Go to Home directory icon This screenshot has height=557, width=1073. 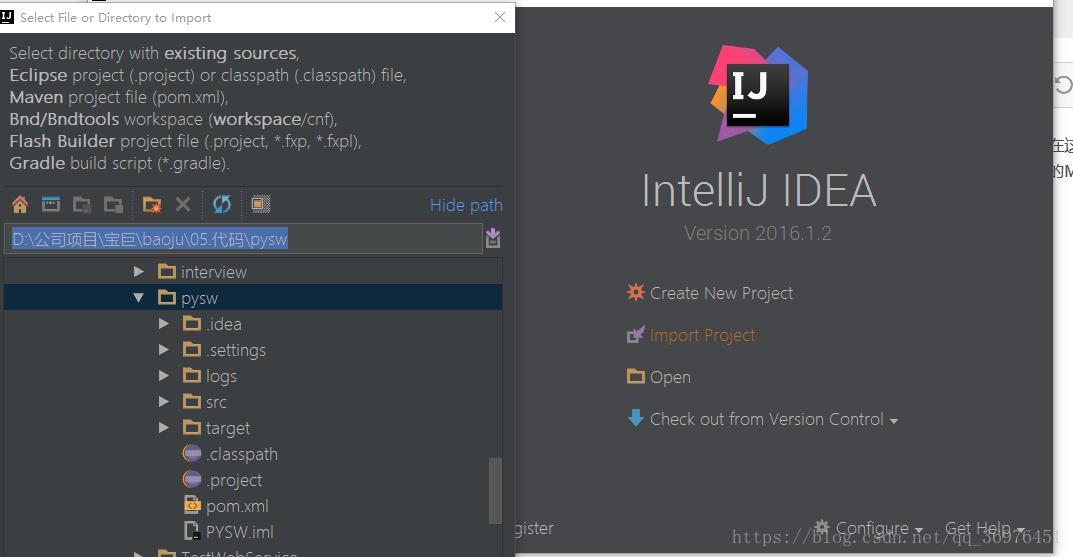tap(20, 204)
